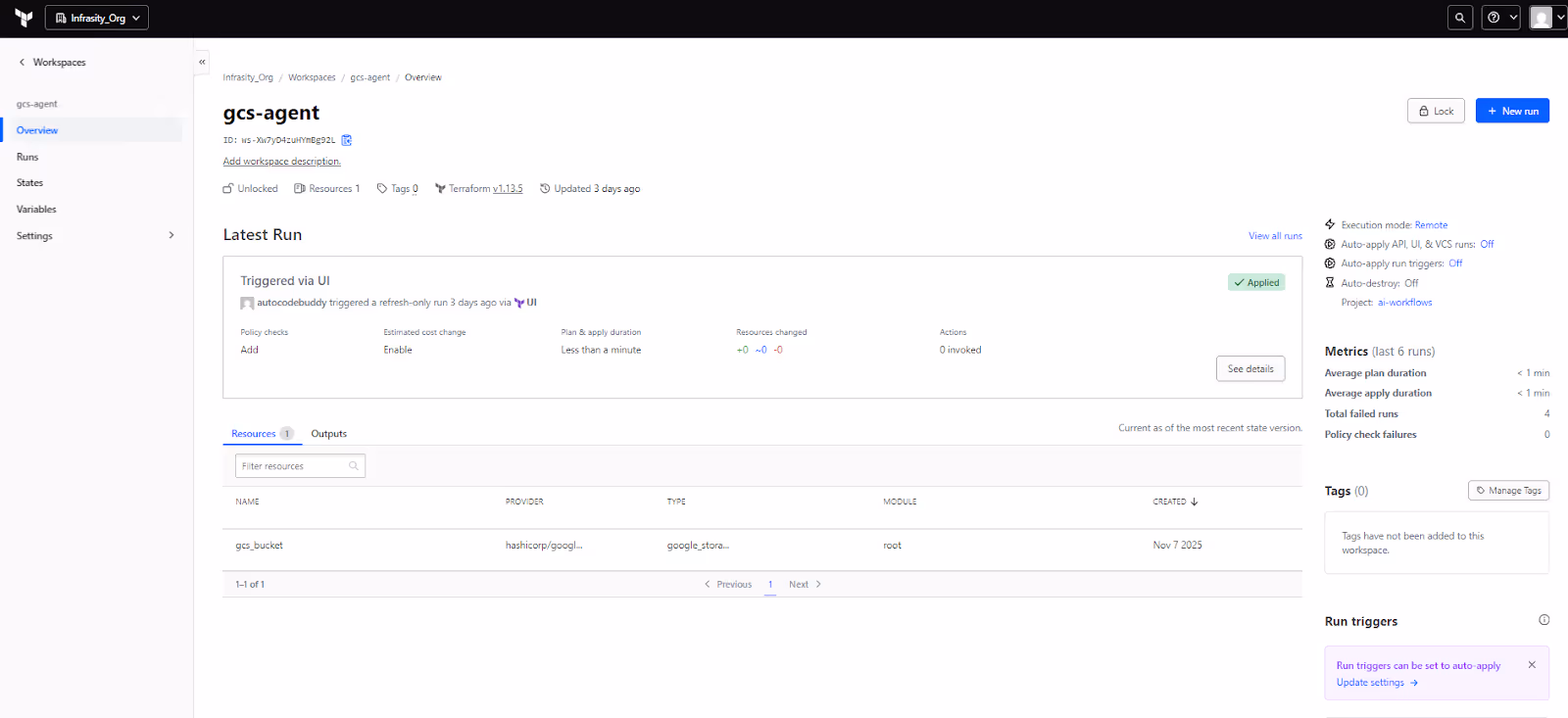This screenshot has height=718, width=1568.
Task: Copy the workspace ID with clipboard icon
Action: 347,140
